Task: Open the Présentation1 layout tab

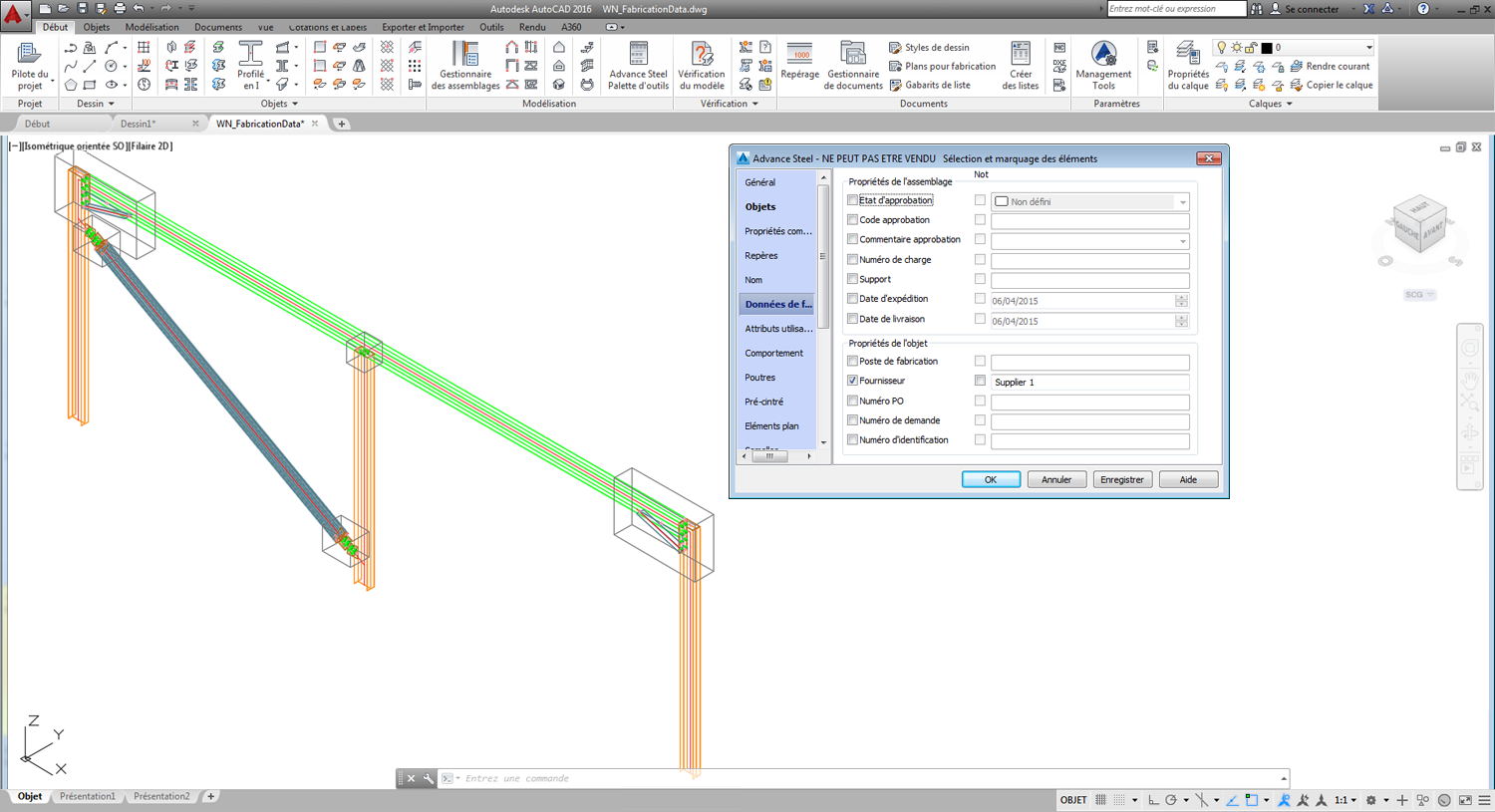Action: click(88, 797)
